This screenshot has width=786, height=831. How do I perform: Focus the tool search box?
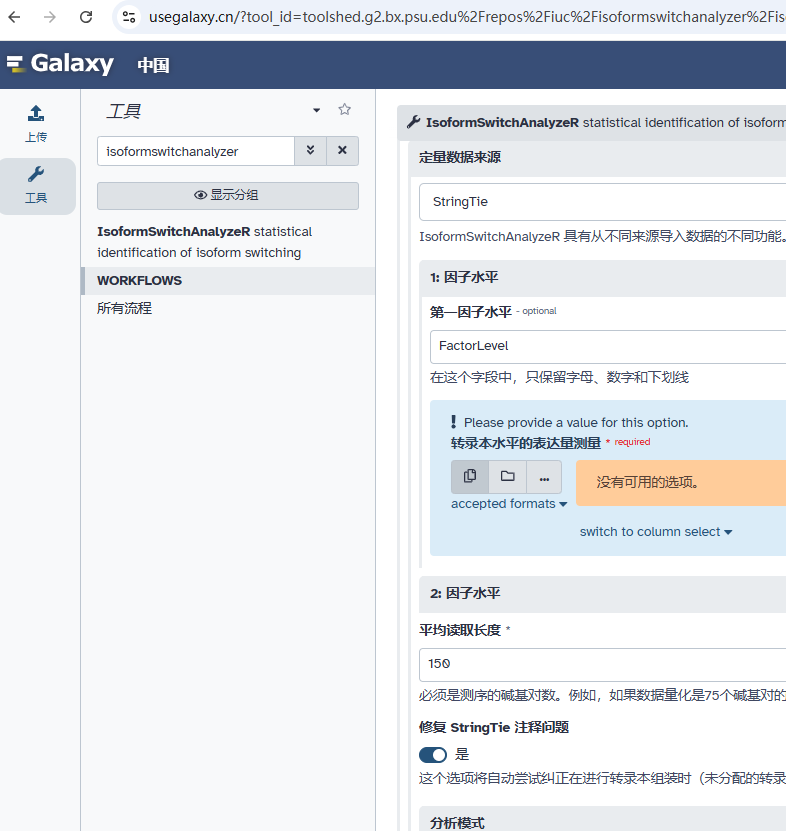(196, 151)
